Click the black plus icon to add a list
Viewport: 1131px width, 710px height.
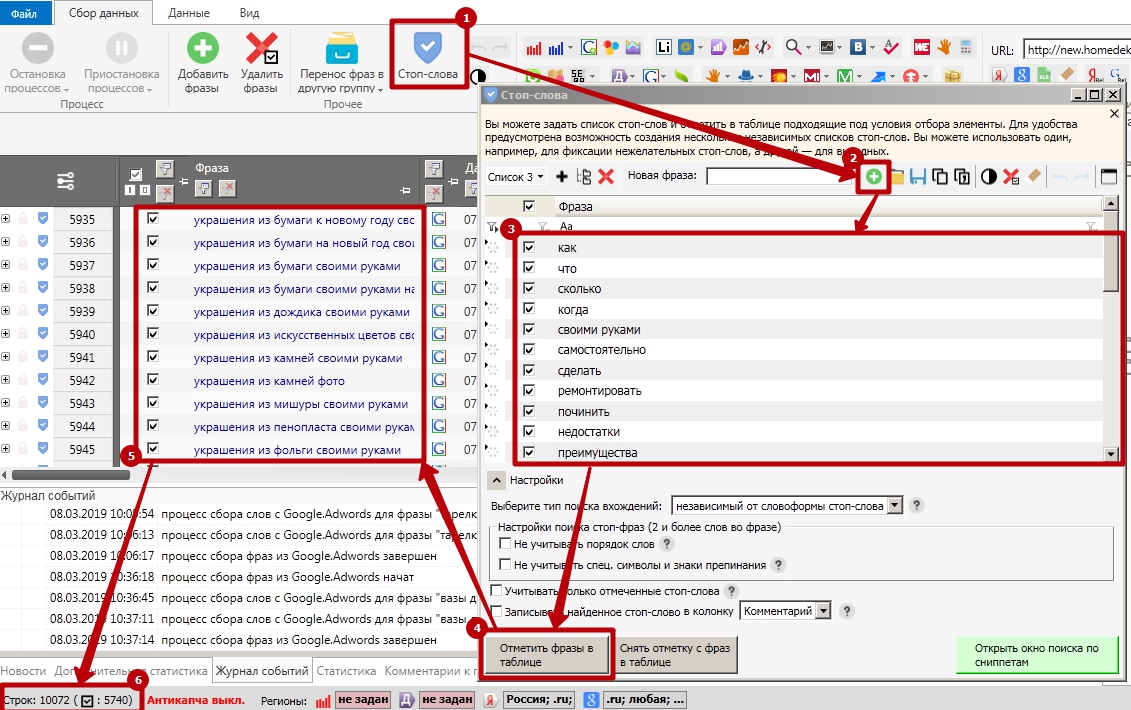(x=562, y=177)
